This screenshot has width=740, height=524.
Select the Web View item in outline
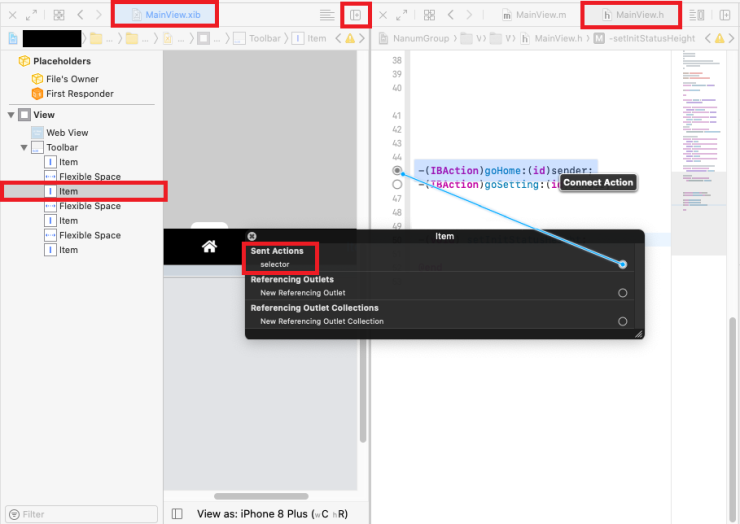click(x=67, y=133)
